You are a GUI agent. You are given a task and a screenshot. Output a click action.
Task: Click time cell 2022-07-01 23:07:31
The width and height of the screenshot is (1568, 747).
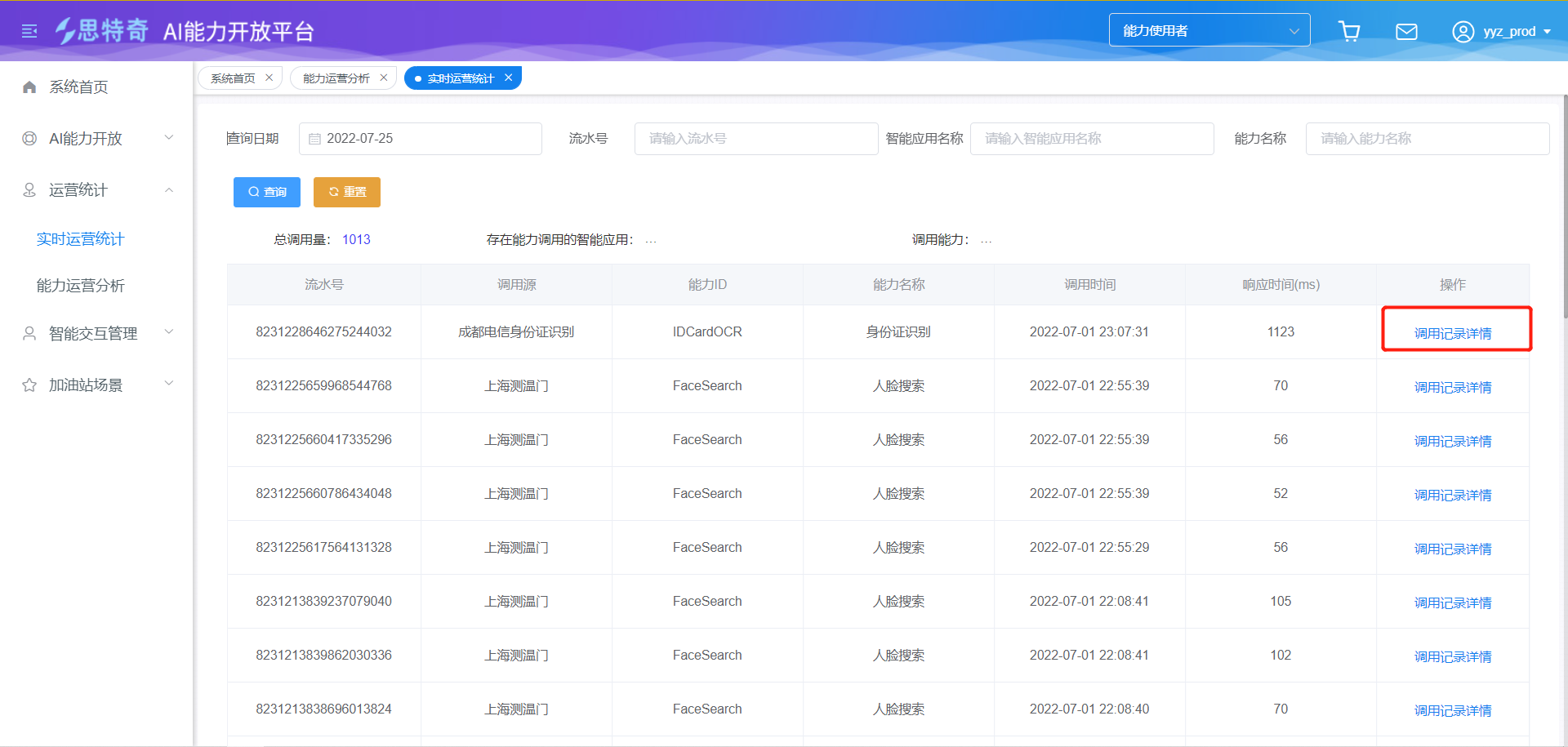[x=1089, y=331]
